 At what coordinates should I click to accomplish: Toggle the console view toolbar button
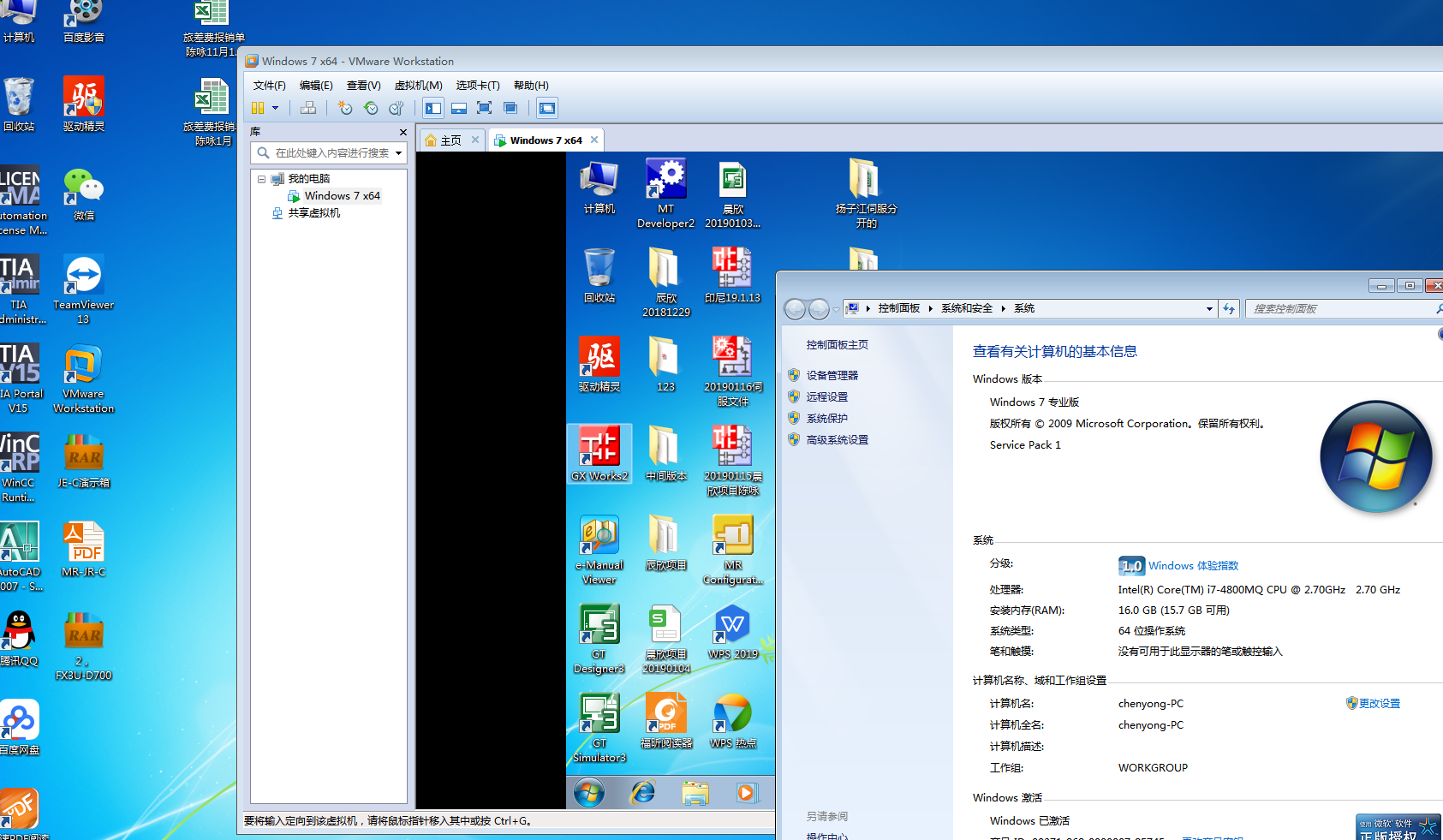[547, 108]
